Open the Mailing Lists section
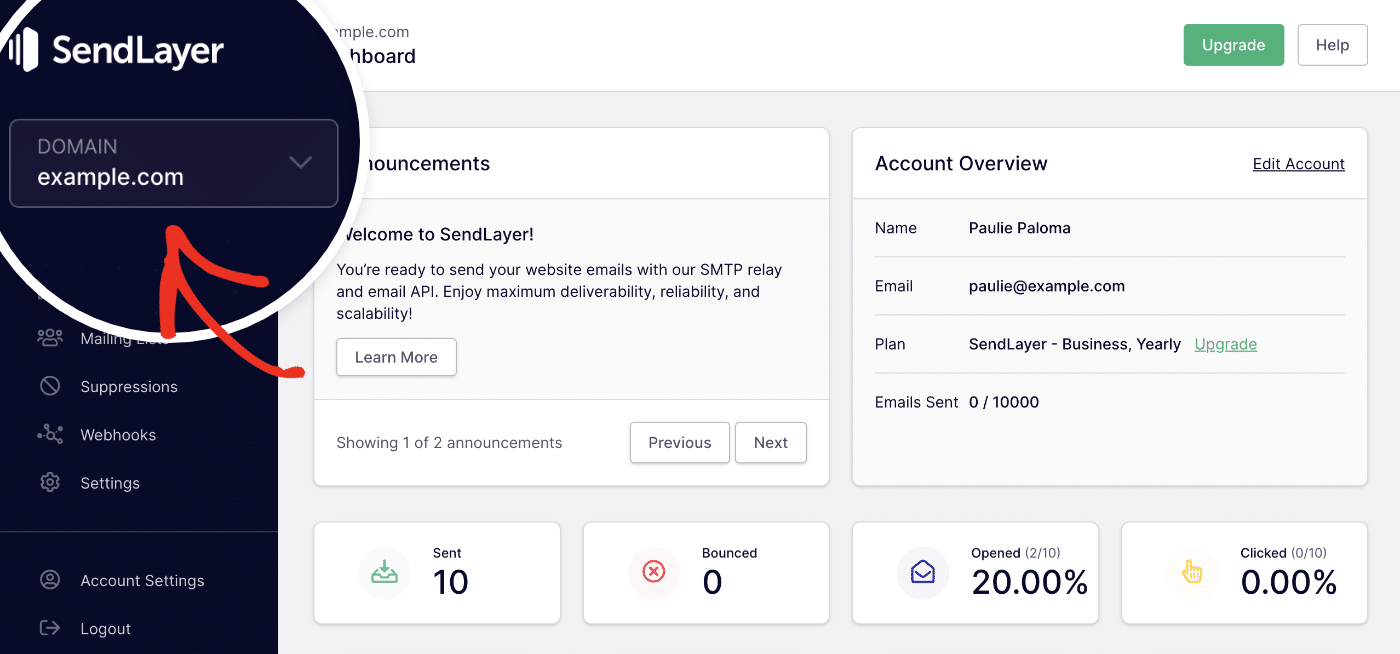The width and height of the screenshot is (1400, 654). pos(50,338)
